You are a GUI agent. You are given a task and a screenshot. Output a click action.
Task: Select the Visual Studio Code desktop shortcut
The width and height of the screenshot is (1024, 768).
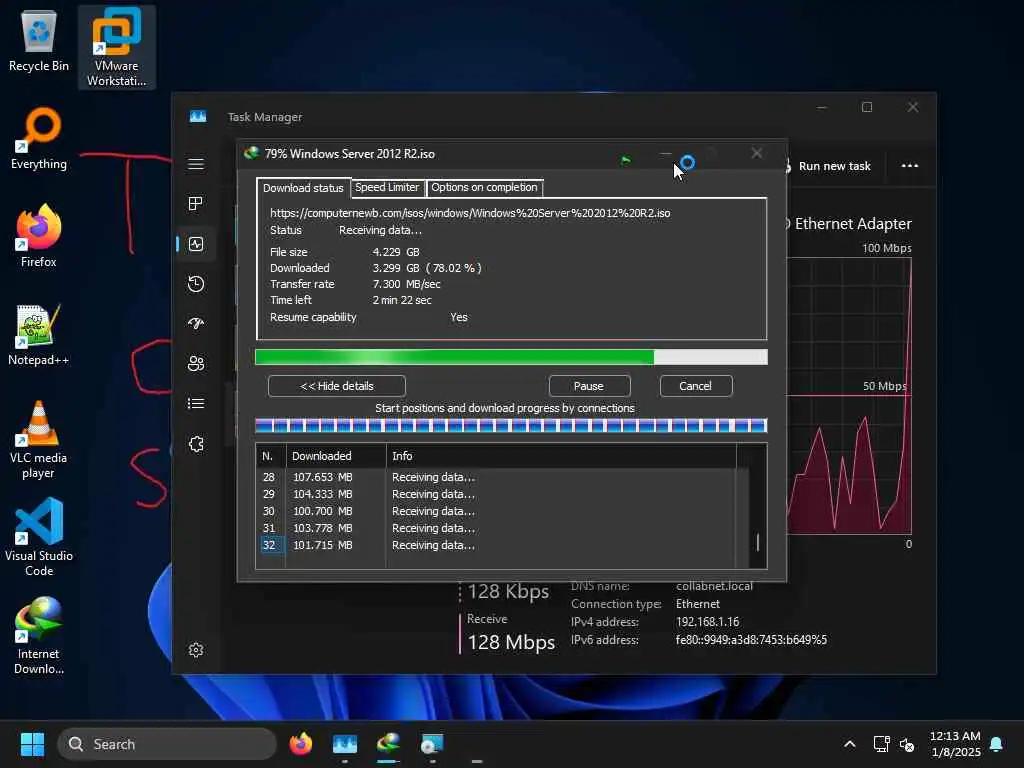pos(39,537)
